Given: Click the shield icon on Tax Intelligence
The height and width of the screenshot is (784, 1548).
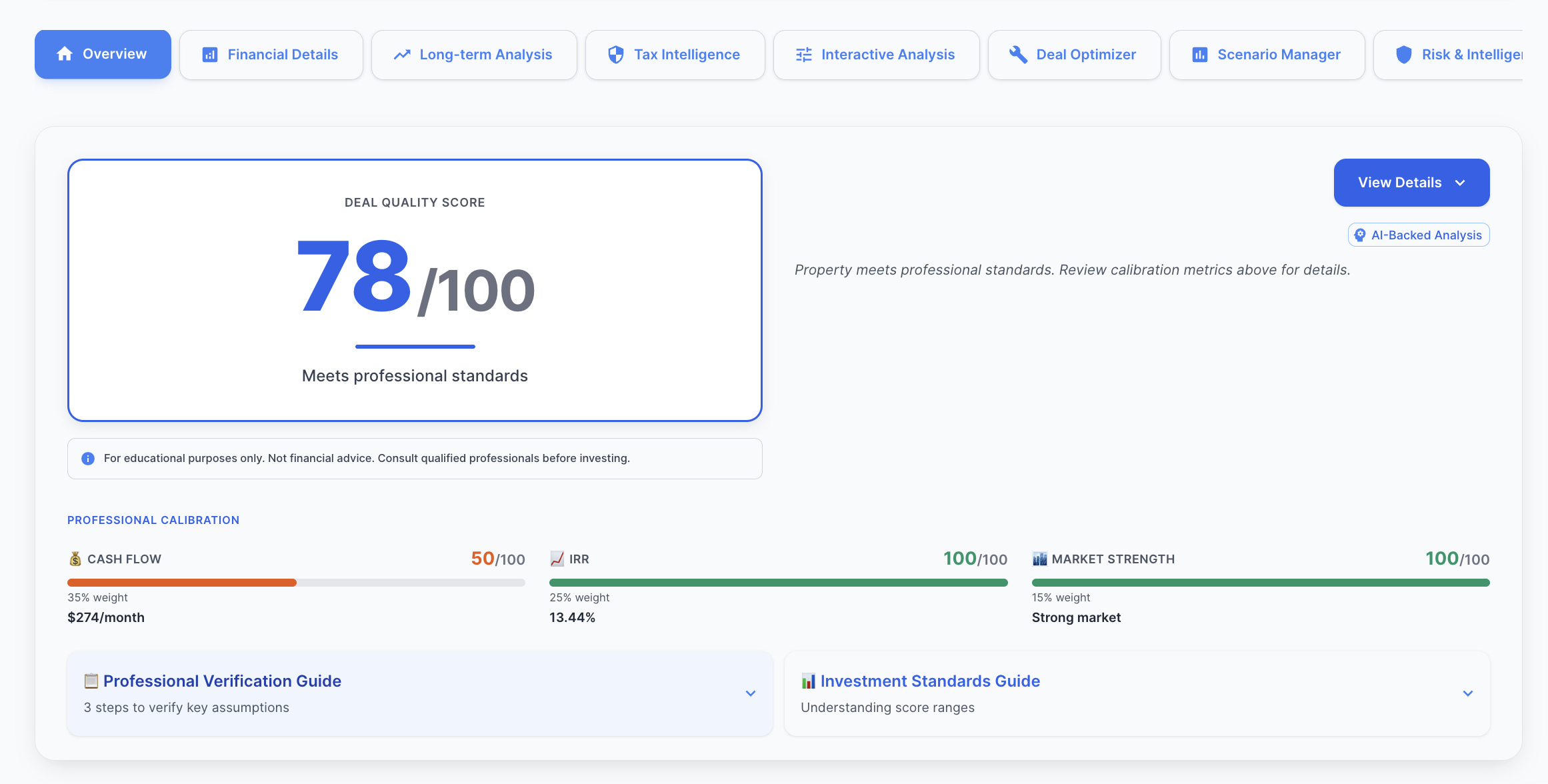Looking at the screenshot, I should 616,55.
